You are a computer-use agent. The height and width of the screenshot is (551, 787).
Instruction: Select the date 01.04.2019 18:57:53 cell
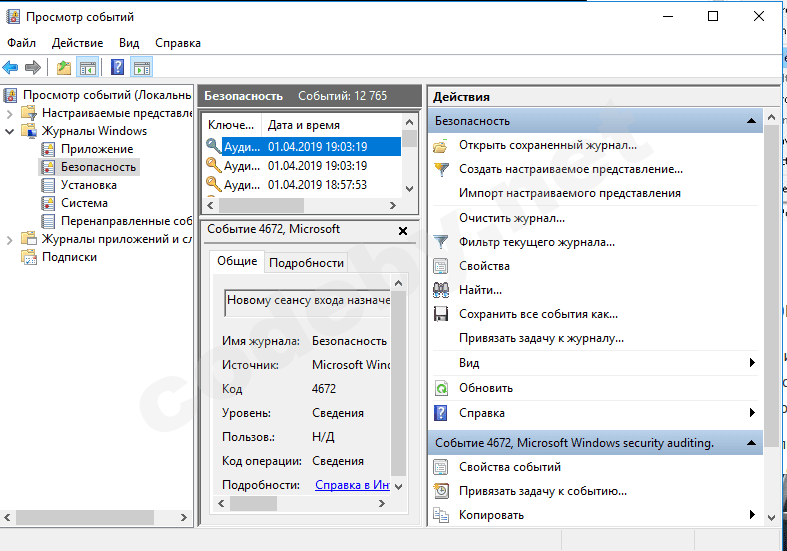[317, 185]
